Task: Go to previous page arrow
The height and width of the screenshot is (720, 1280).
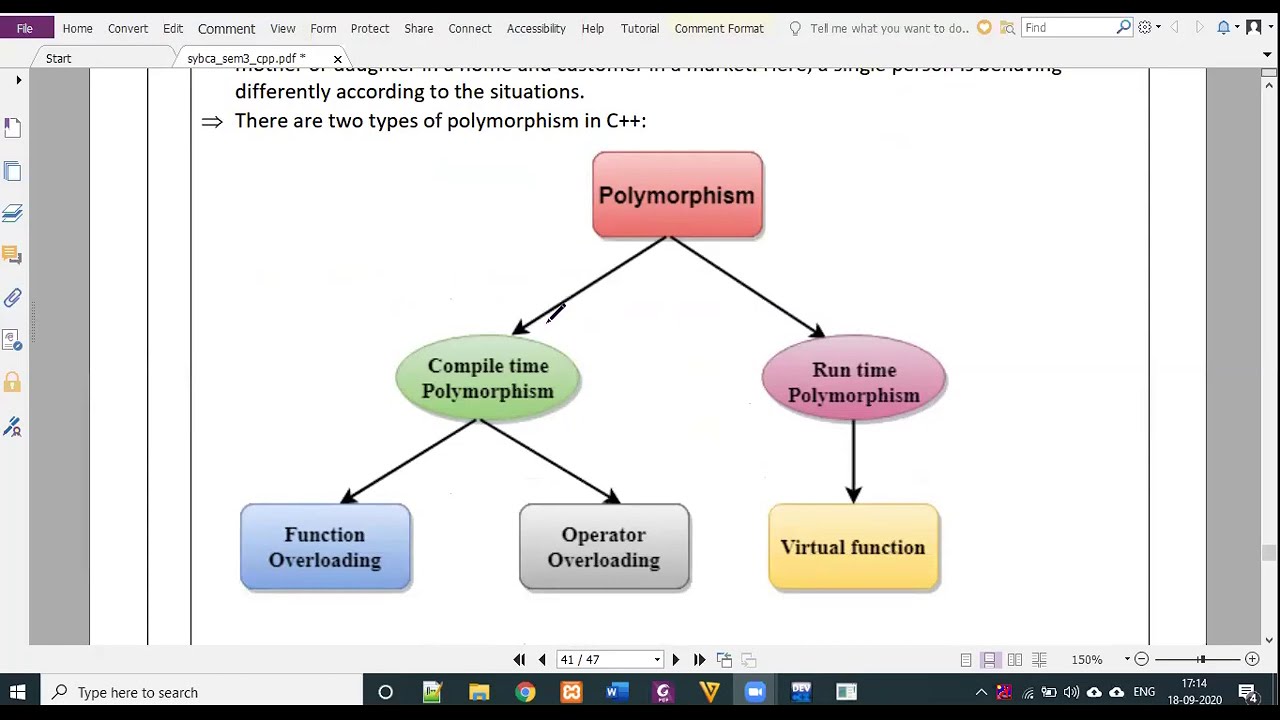Action: (542, 660)
